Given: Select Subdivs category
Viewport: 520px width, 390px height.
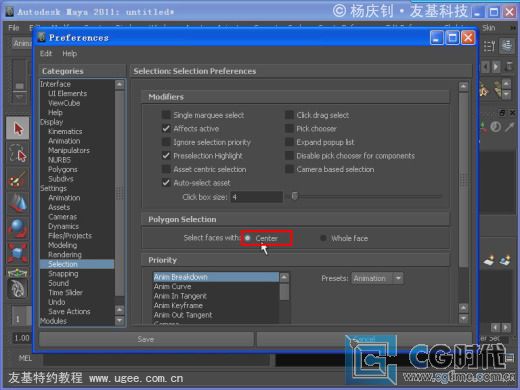Looking at the screenshot, I should pyautogui.click(x=61, y=179).
